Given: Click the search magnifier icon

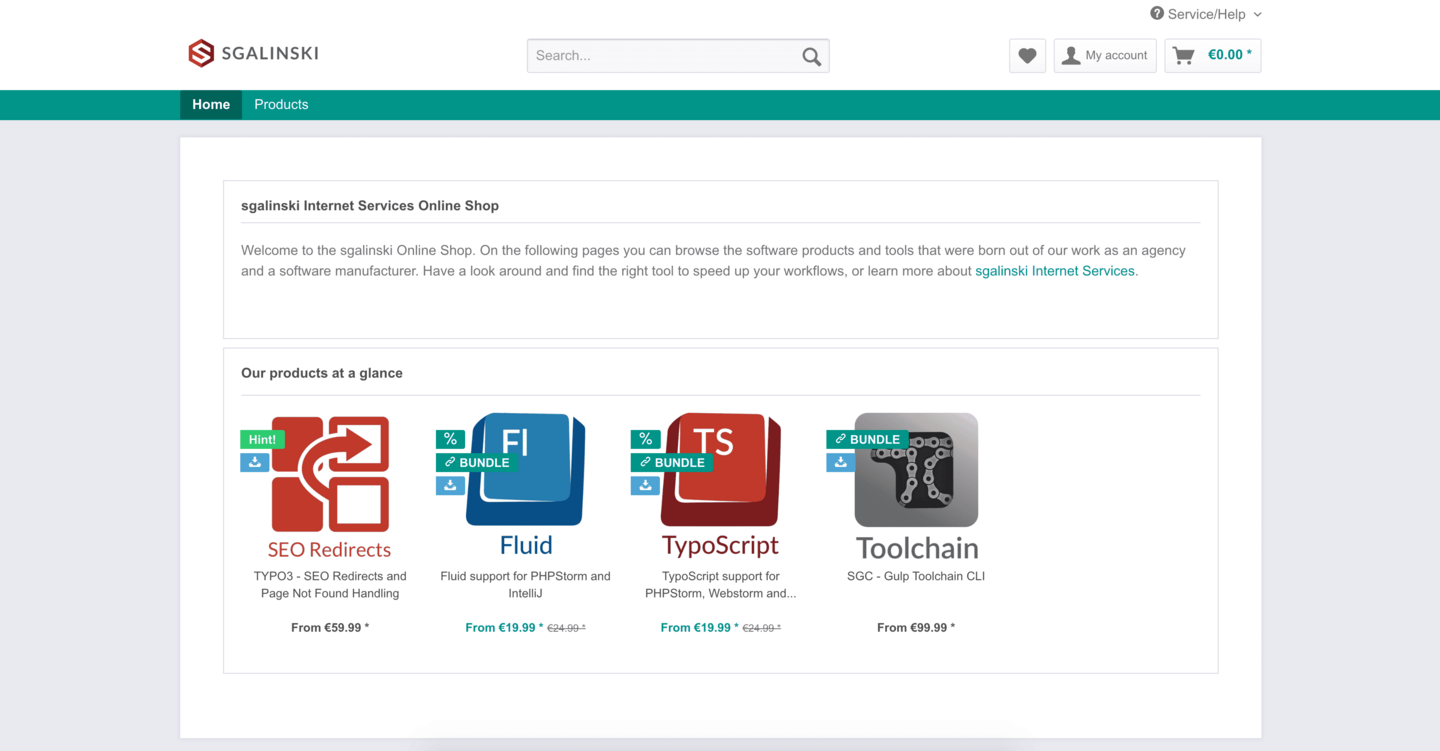Looking at the screenshot, I should [811, 57].
